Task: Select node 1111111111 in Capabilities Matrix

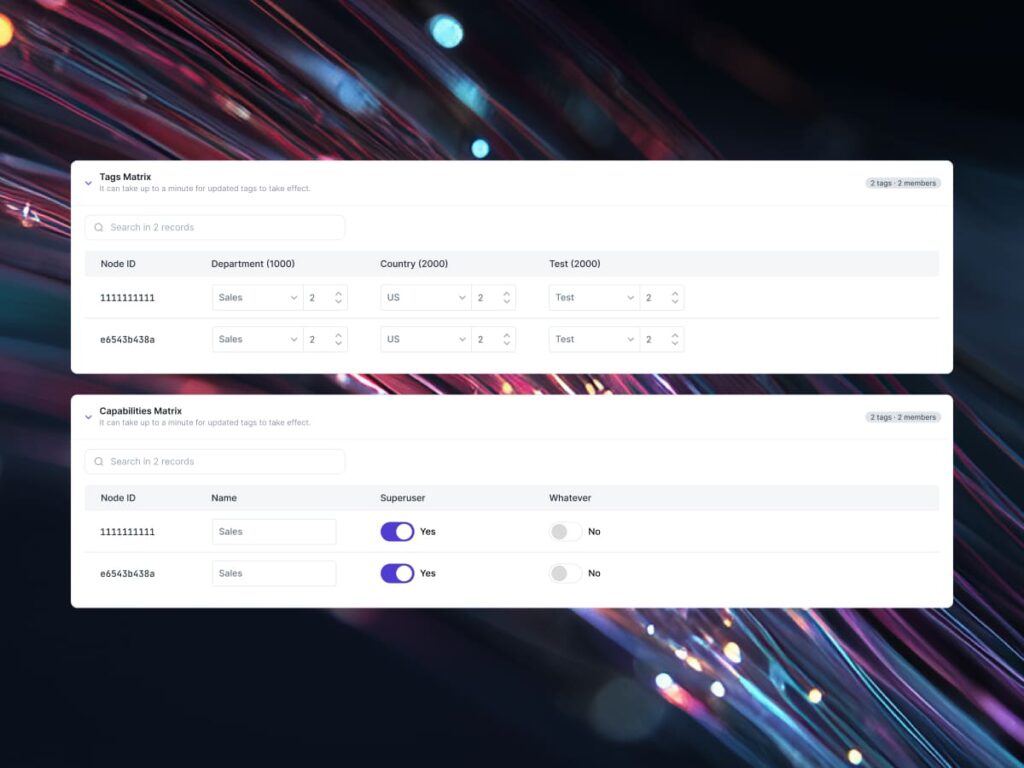Action: tap(127, 532)
